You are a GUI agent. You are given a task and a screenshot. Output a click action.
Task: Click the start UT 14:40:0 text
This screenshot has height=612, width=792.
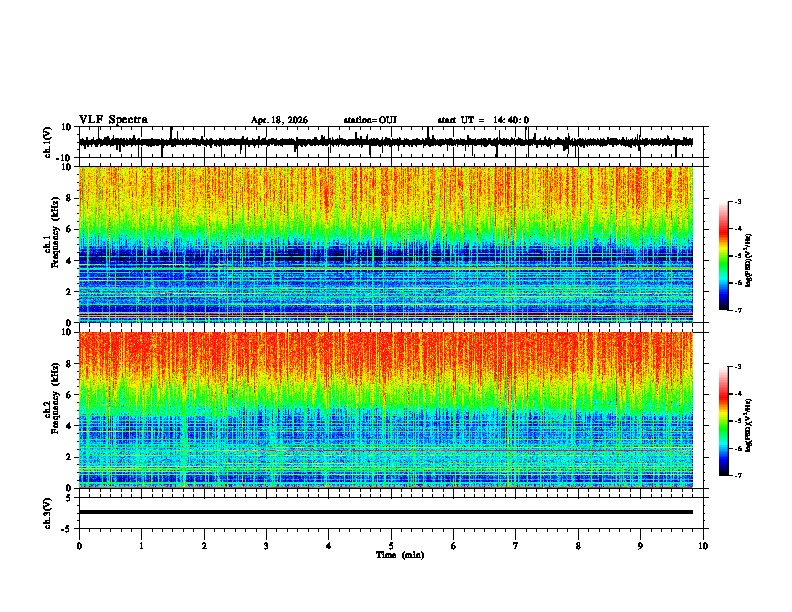click(x=483, y=120)
